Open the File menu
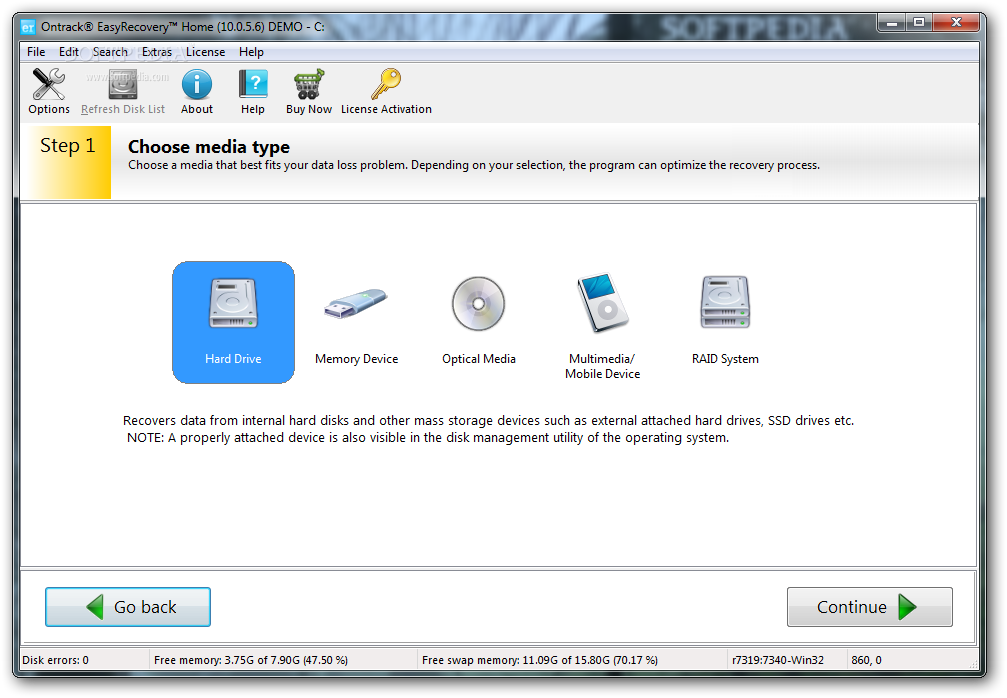Screen dimensions: 1007x698 click(36, 52)
